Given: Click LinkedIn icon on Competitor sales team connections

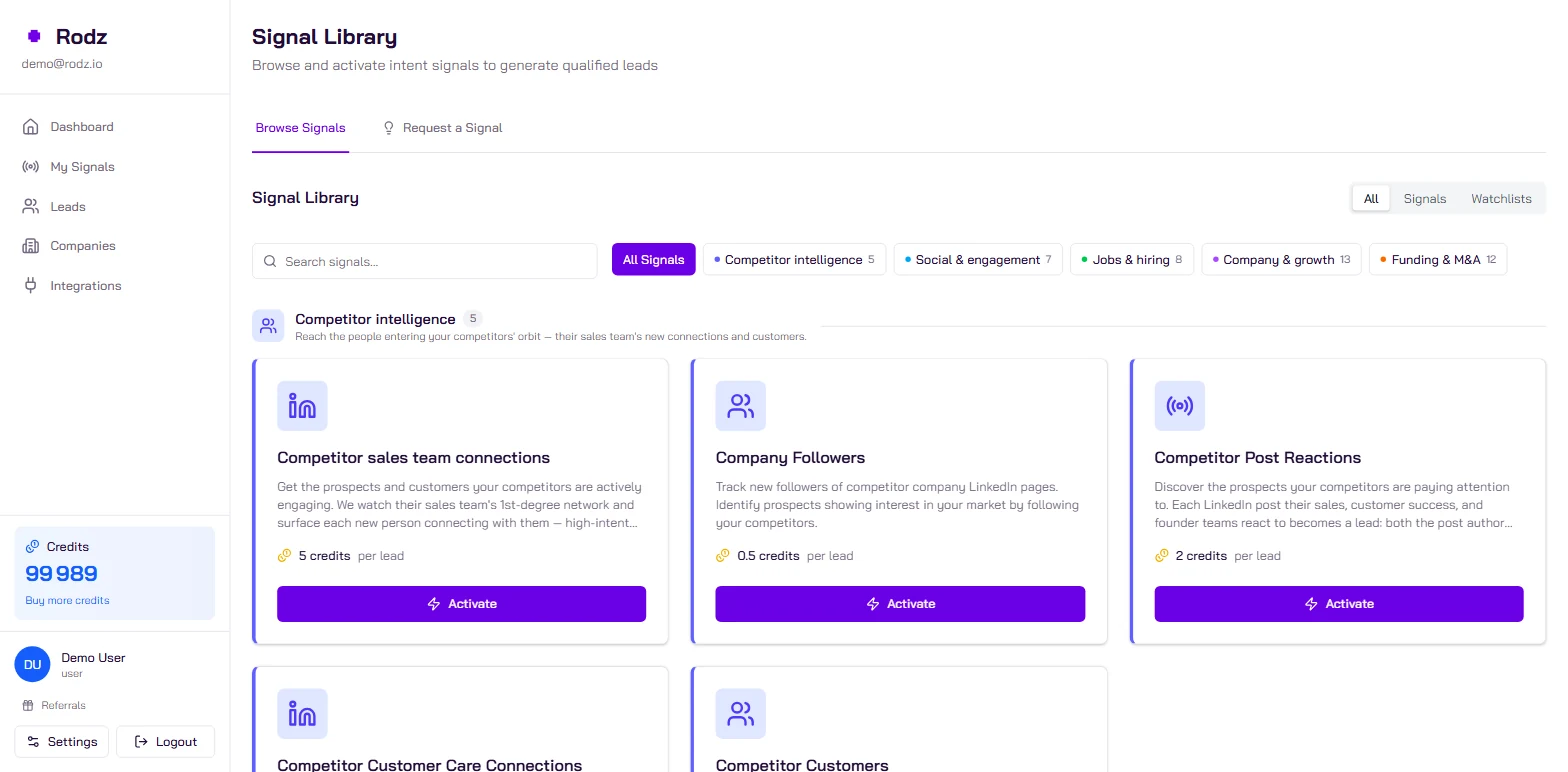Looking at the screenshot, I should pyautogui.click(x=302, y=406).
